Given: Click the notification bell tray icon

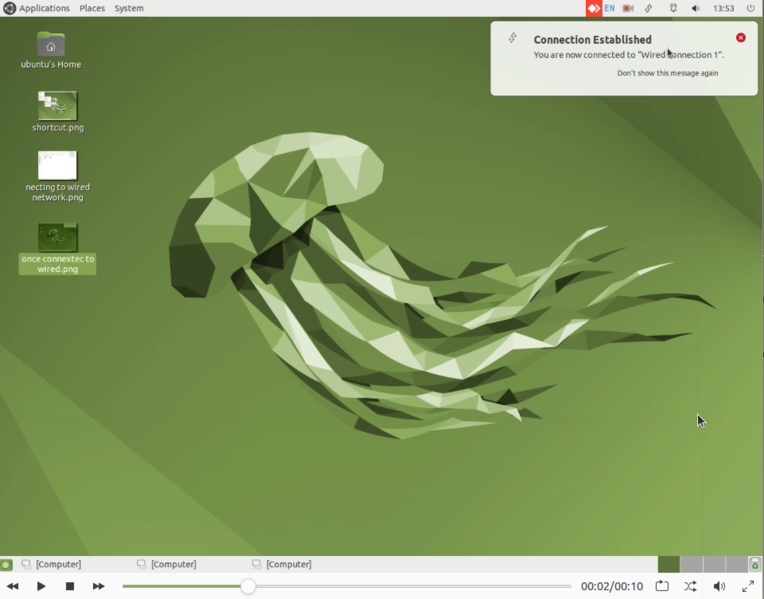Looking at the screenshot, I should click(x=673, y=8).
